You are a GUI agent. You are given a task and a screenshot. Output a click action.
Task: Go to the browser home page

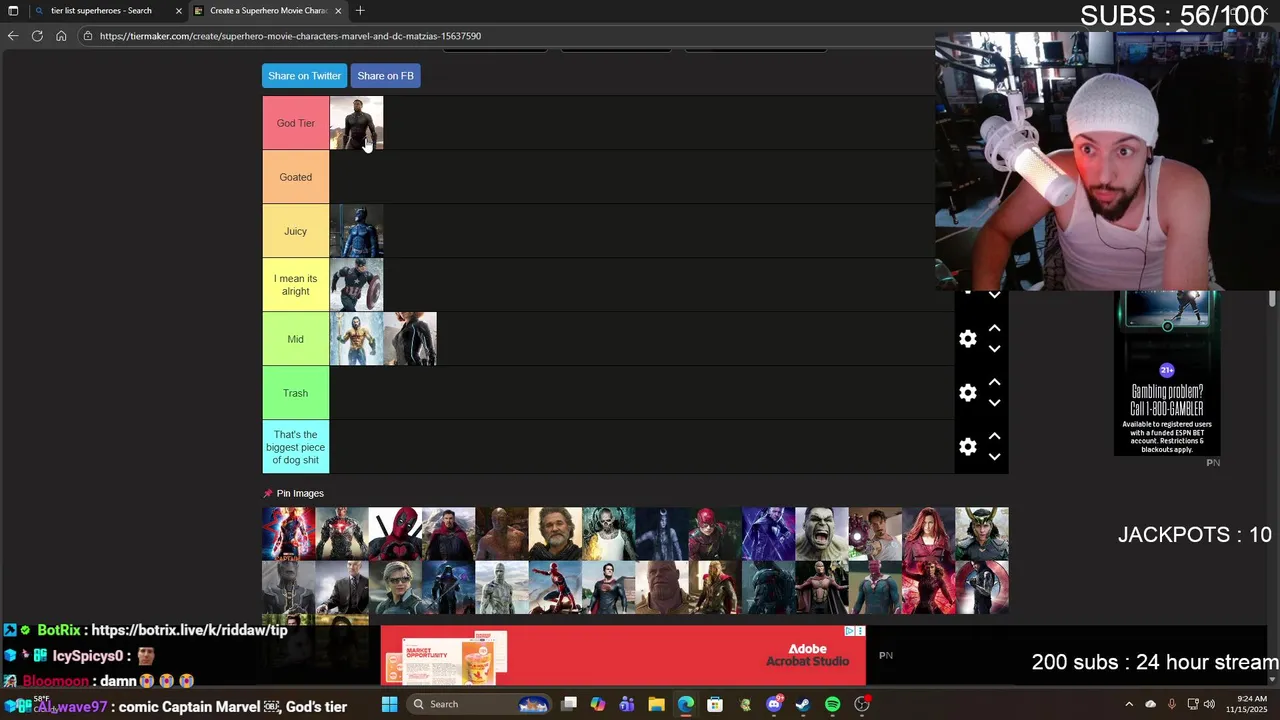(61, 36)
